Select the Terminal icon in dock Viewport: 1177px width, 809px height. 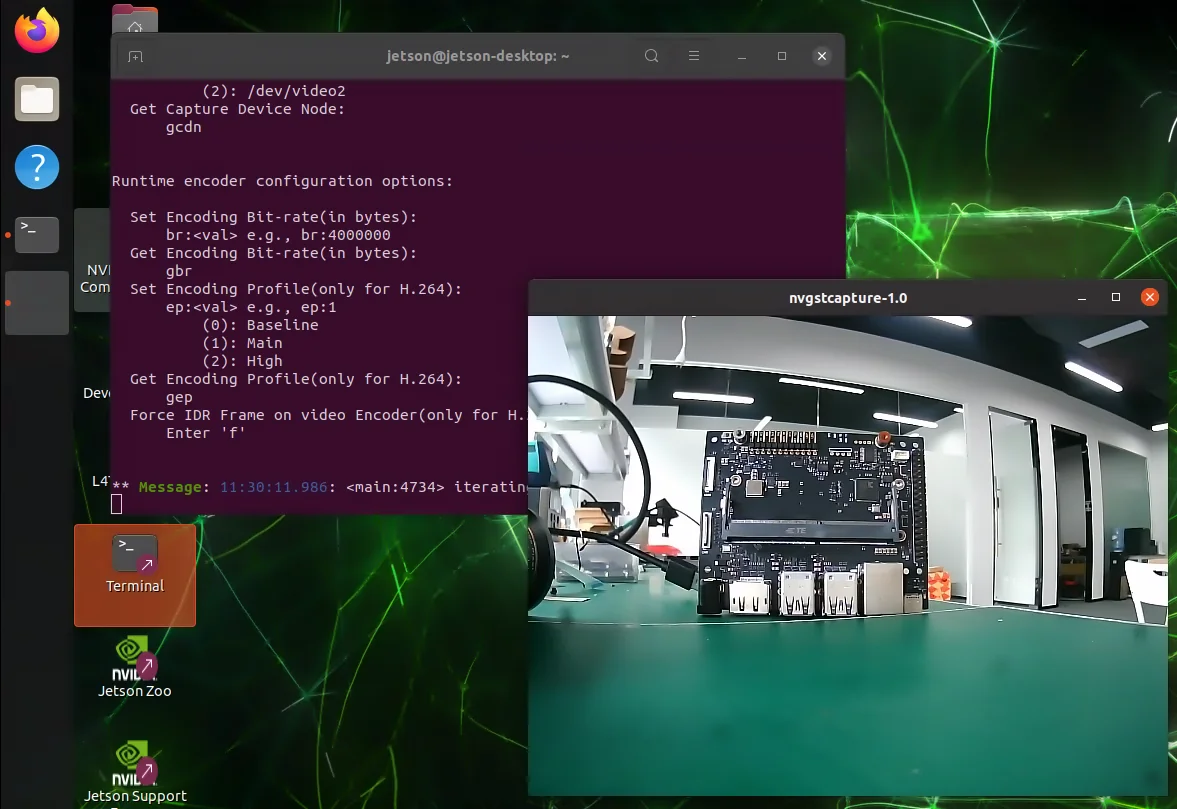(37, 235)
